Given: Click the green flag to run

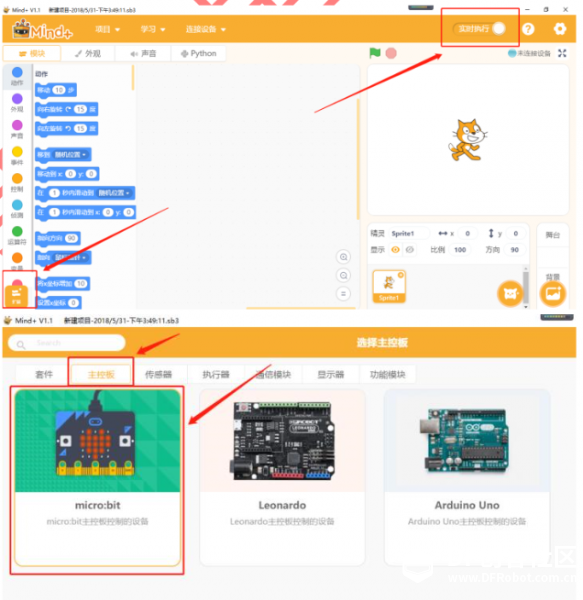Looking at the screenshot, I should coord(375,53).
